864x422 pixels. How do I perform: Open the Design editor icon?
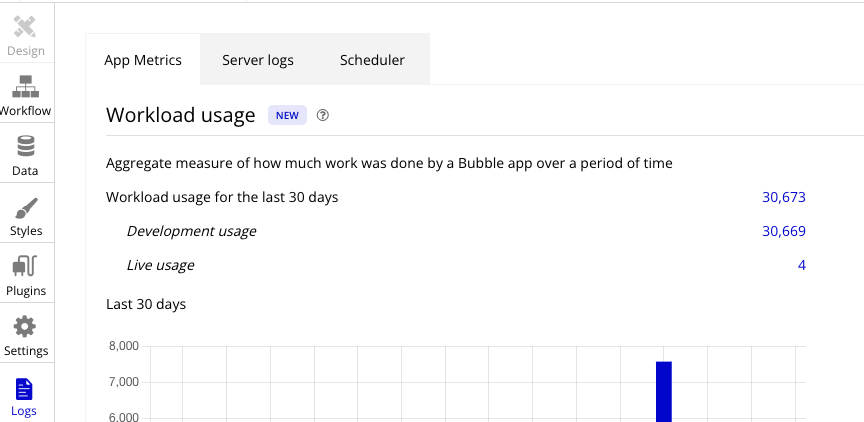(x=25, y=27)
